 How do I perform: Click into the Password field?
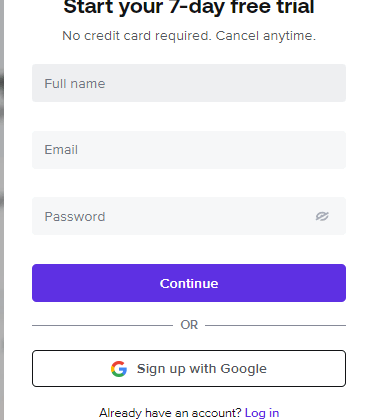[x=189, y=216]
